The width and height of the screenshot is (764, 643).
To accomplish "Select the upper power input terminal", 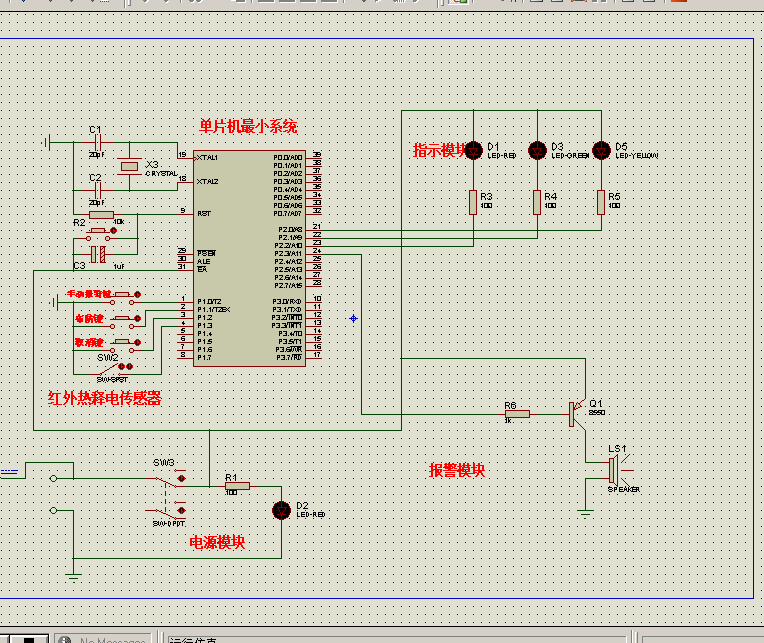I will 54,478.
